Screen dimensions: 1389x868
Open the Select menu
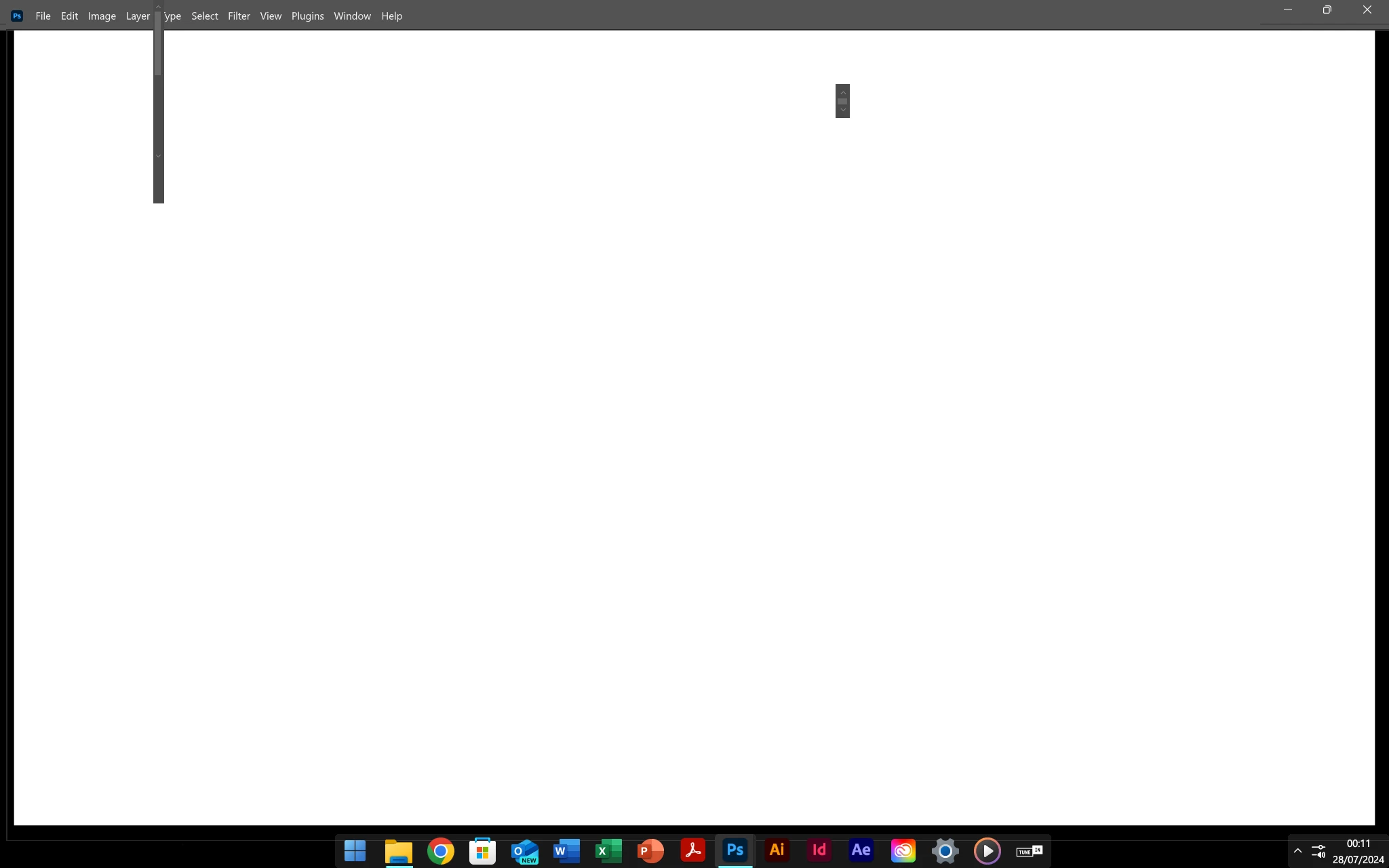tap(204, 16)
